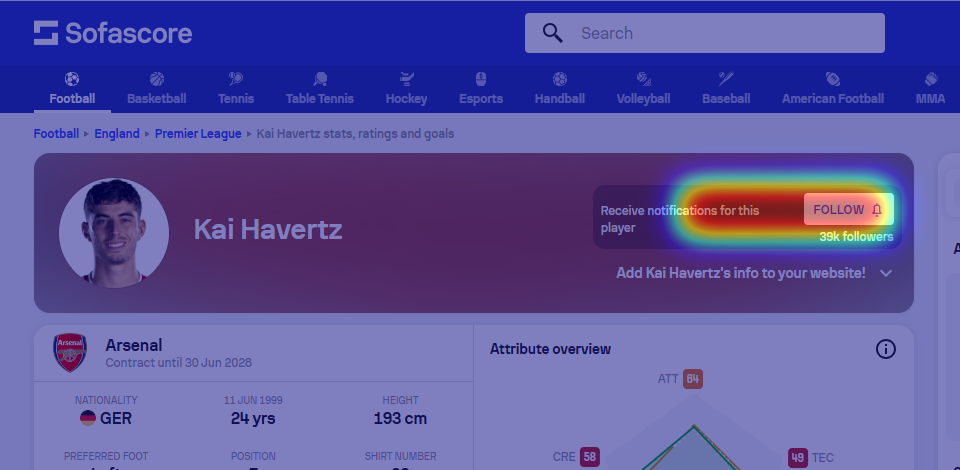
Task: Select the American Football icon
Action: [833, 79]
